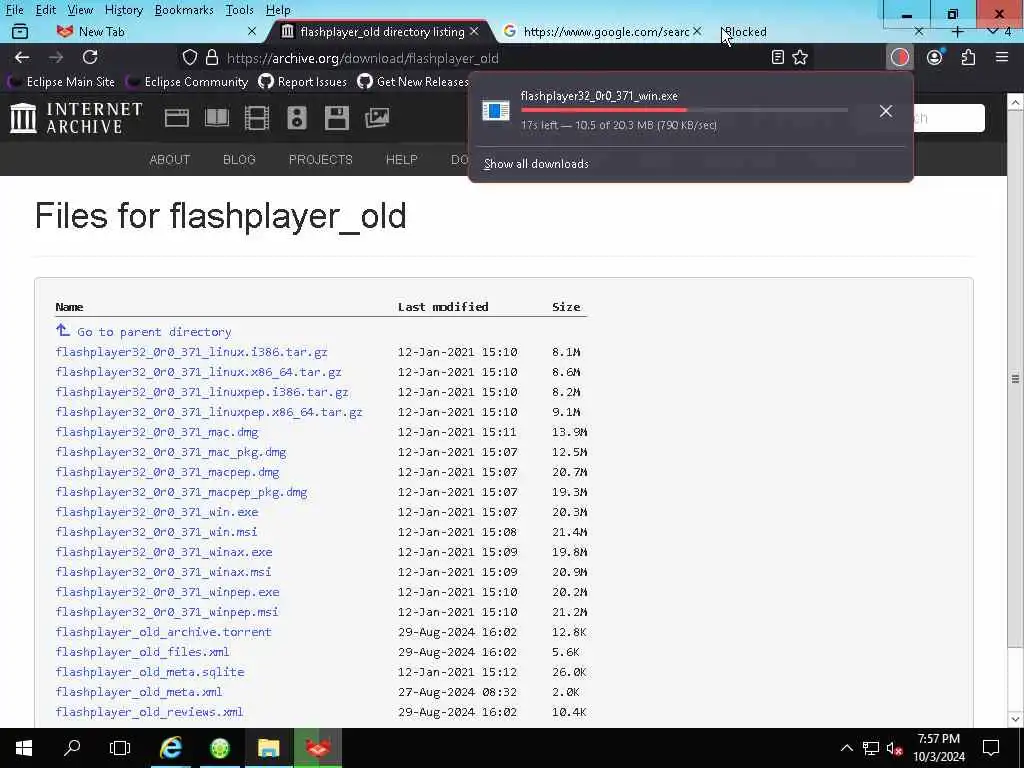Open the taskbar clock and date

click(x=939, y=748)
